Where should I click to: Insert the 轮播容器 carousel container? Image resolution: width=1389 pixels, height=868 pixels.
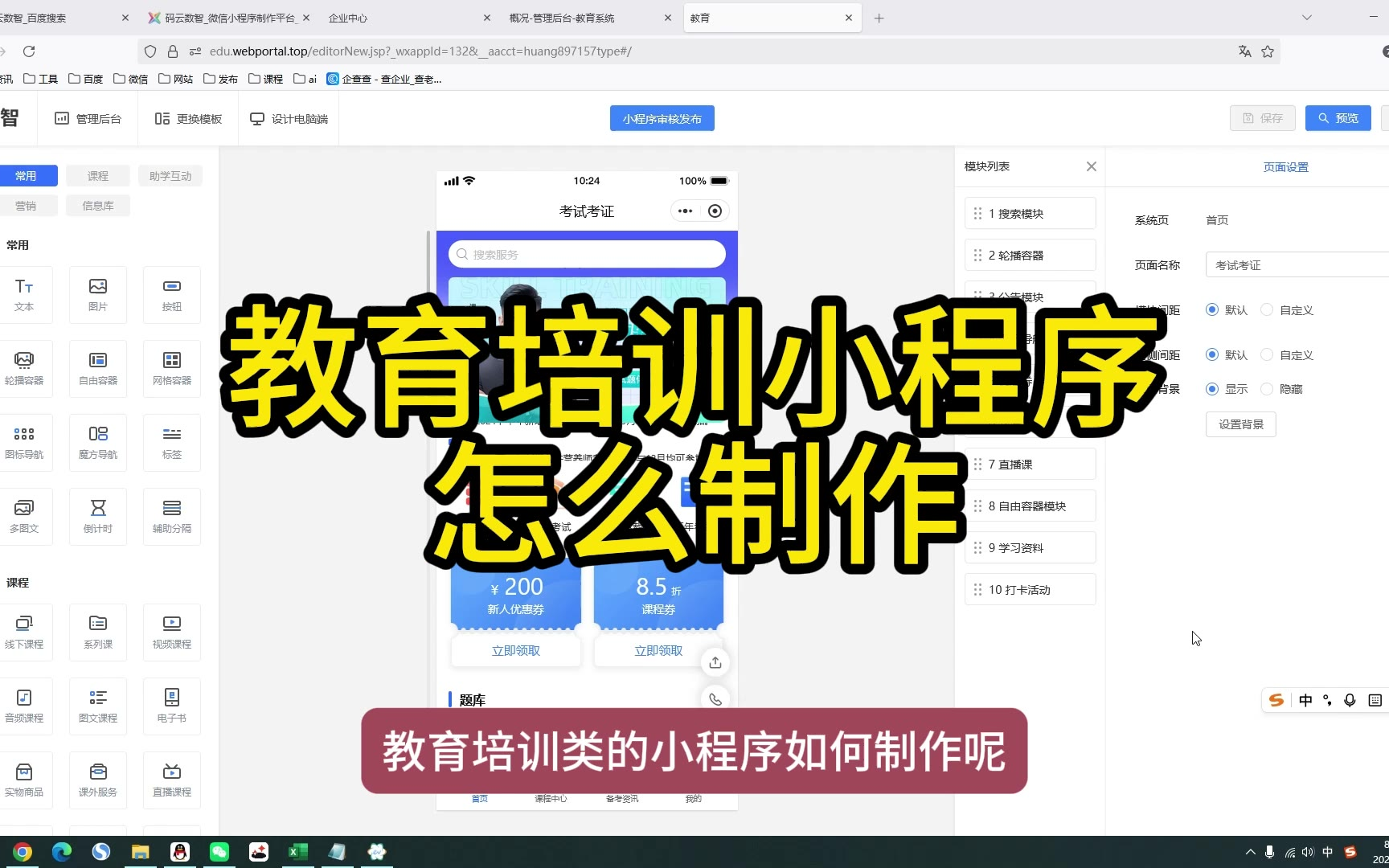[x=24, y=369]
